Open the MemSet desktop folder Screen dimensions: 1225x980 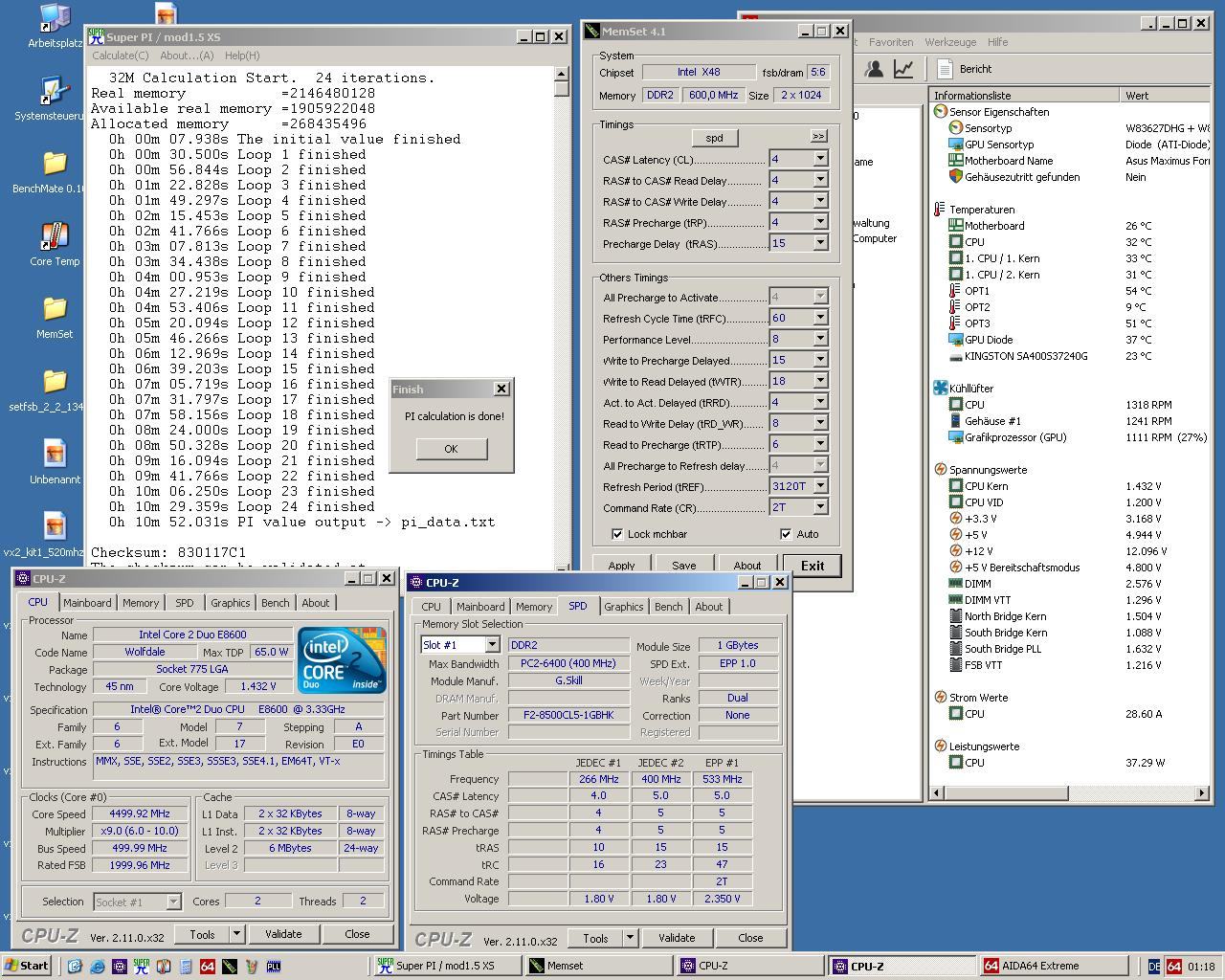(x=54, y=317)
